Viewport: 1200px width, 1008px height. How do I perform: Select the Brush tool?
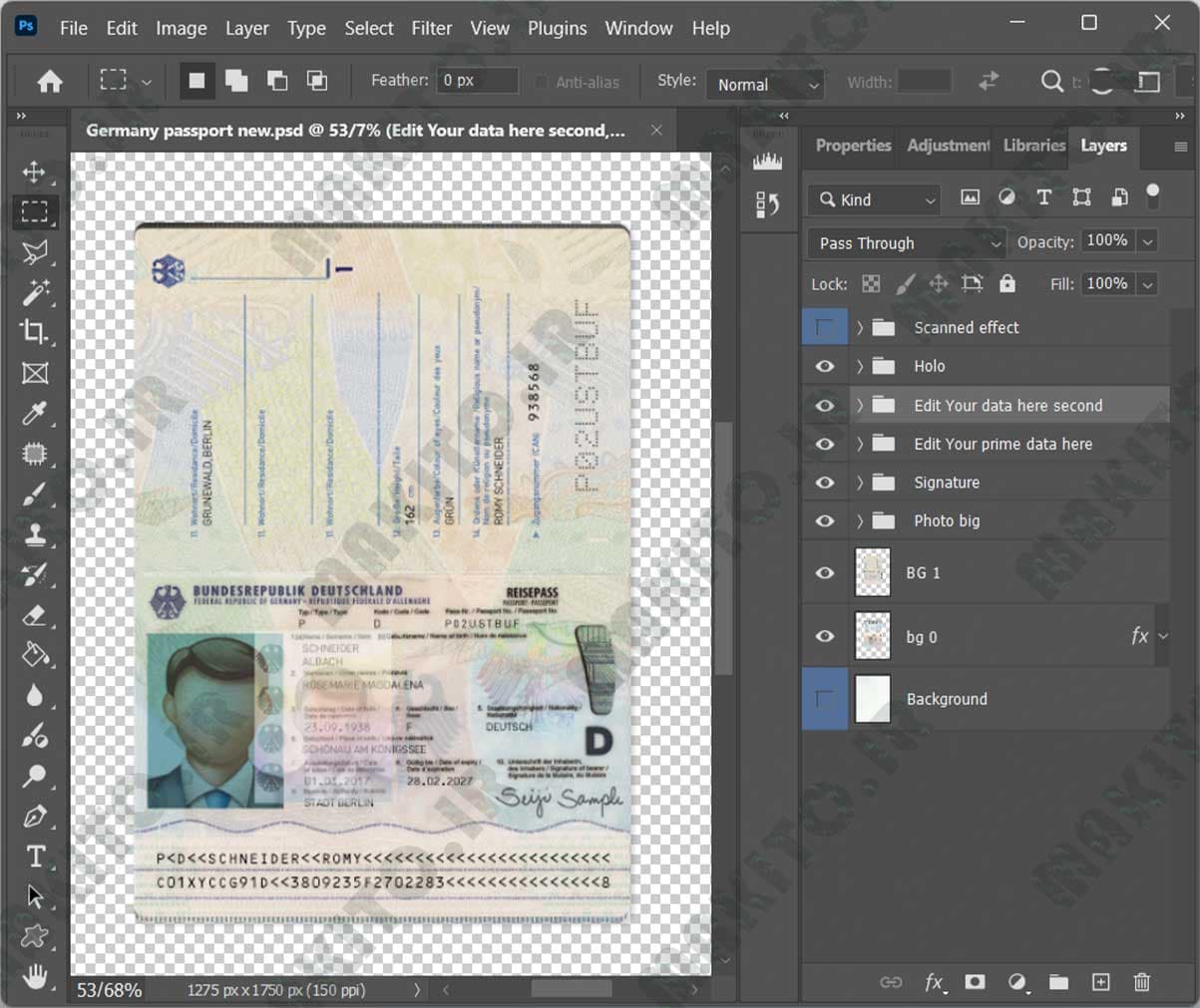pyautogui.click(x=35, y=494)
